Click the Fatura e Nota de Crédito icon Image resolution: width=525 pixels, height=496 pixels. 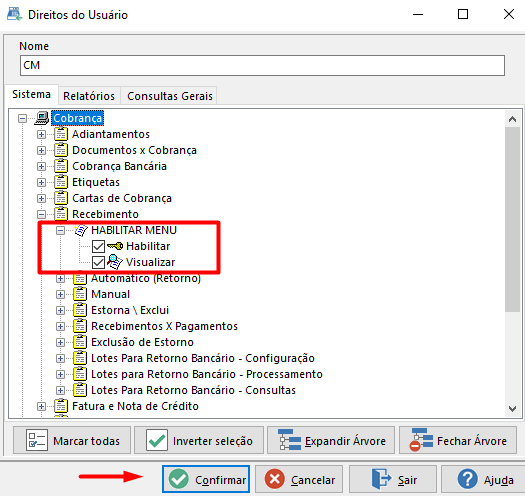(61, 406)
